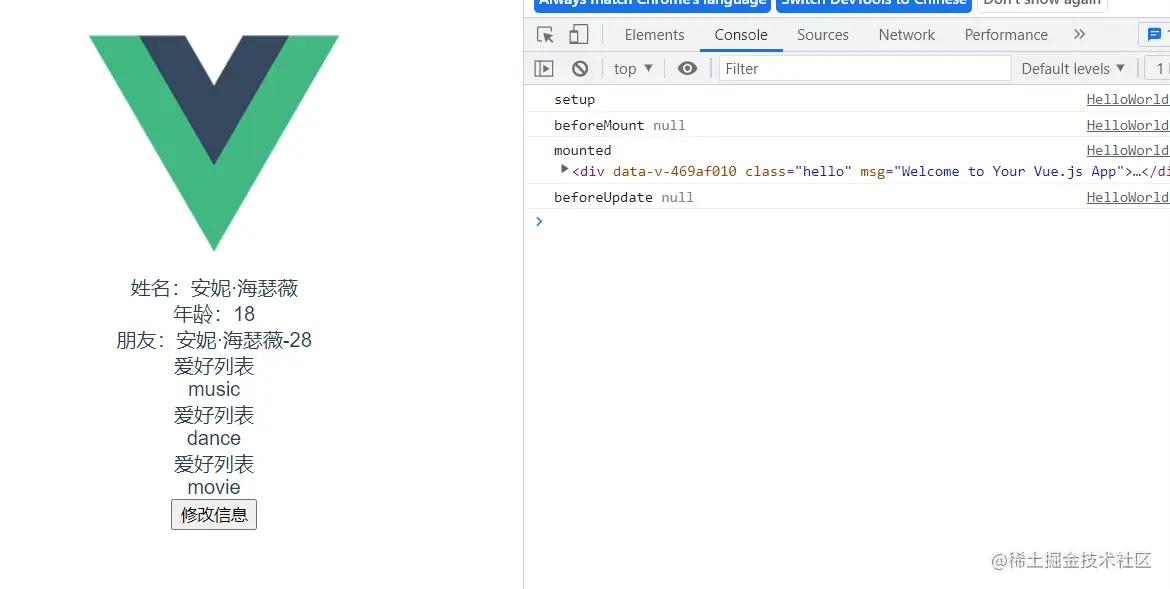Click the movie hobby item
1170x589 pixels.
pos(214,487)
